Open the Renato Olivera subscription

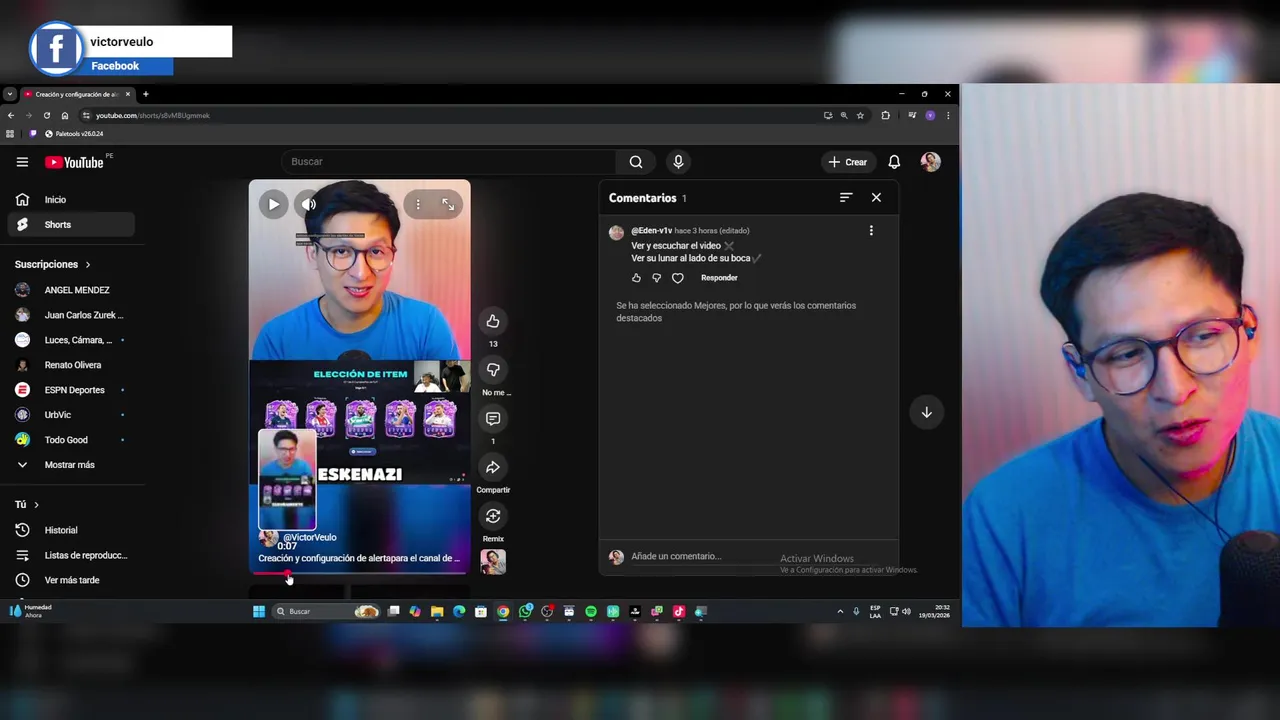click(x=70, y=365)
